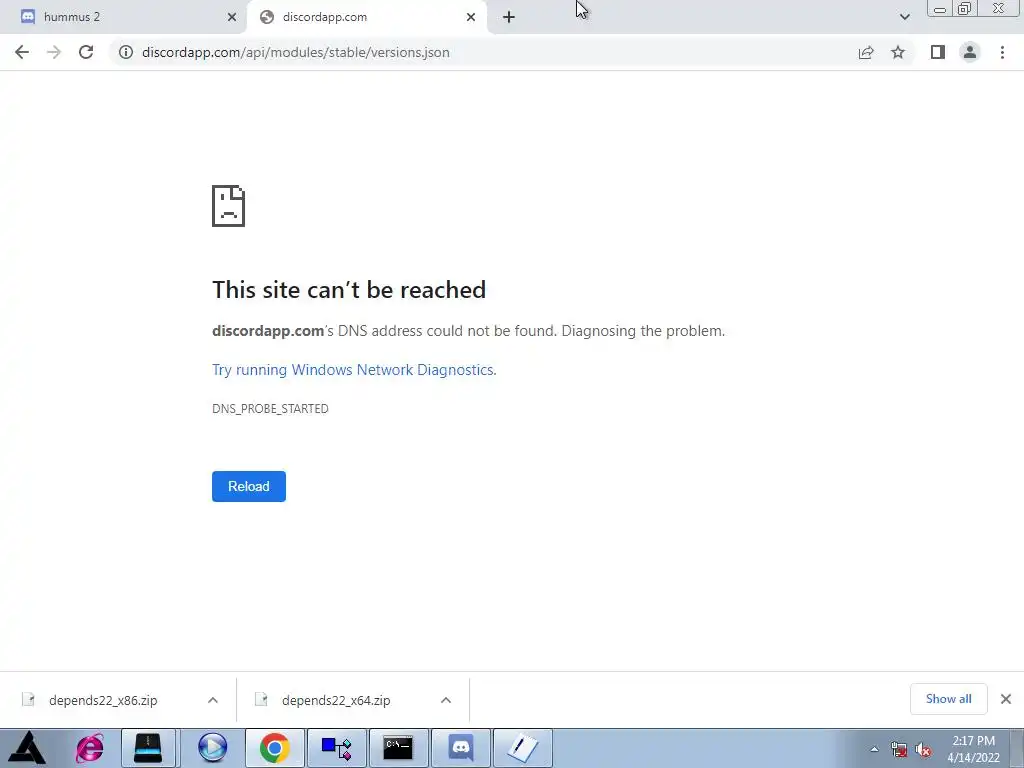Open Command Prompt from the taskbar
The width and height of the screenshot is (1024, 768).
[x=398, y=748]
